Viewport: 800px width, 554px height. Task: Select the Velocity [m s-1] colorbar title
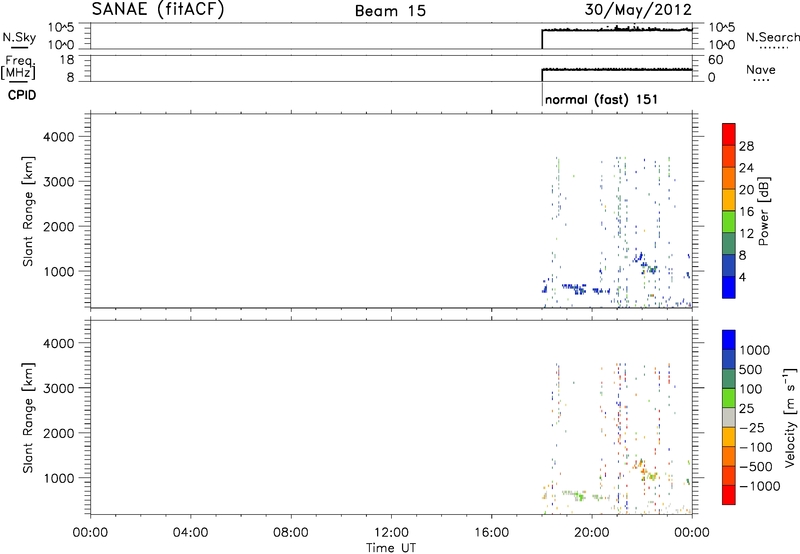click(x=790, y=417)
